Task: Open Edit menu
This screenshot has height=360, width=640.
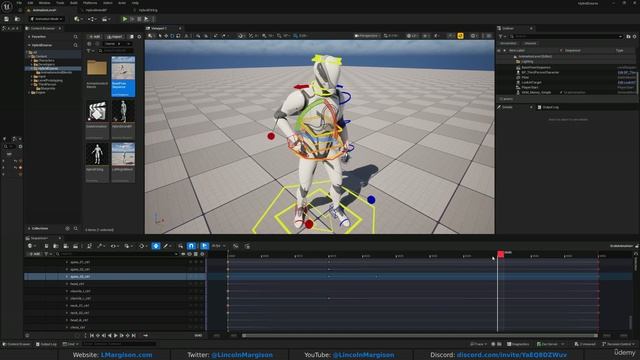Action: coord(30,3)
